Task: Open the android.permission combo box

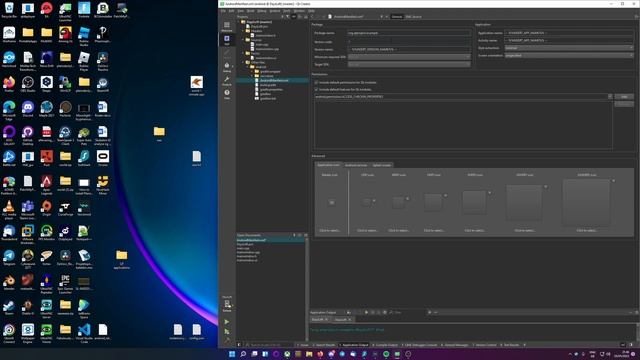Action: (463, 97)
